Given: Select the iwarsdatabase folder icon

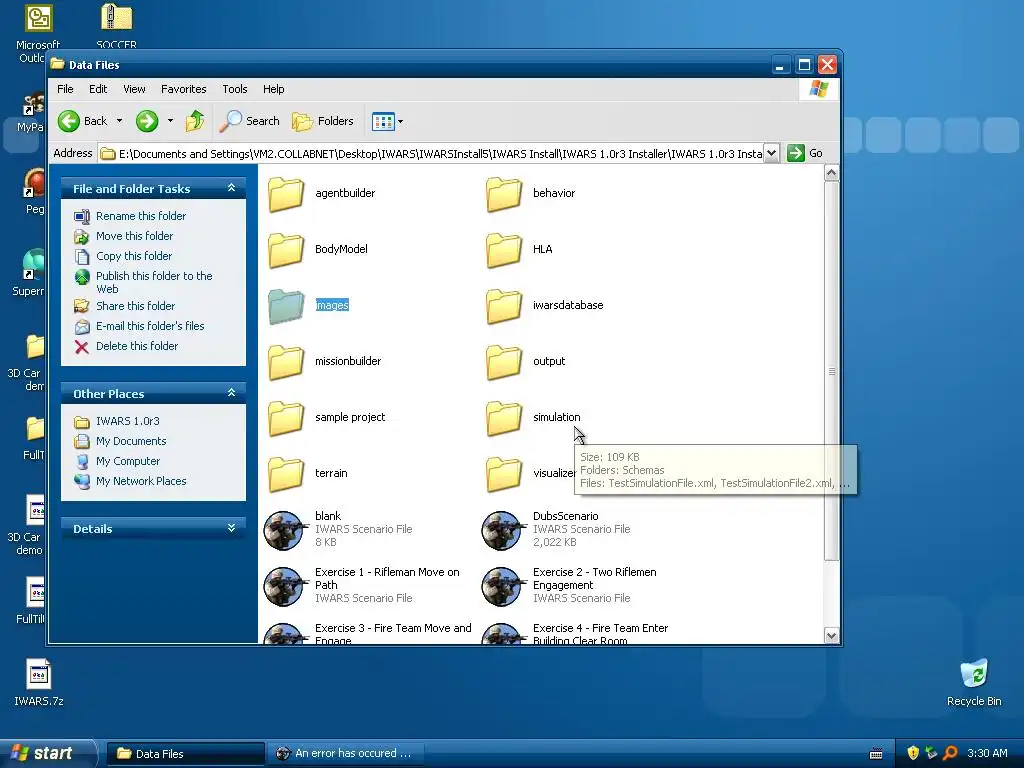Looking at the screenshot, I should [x=504, y=306].
